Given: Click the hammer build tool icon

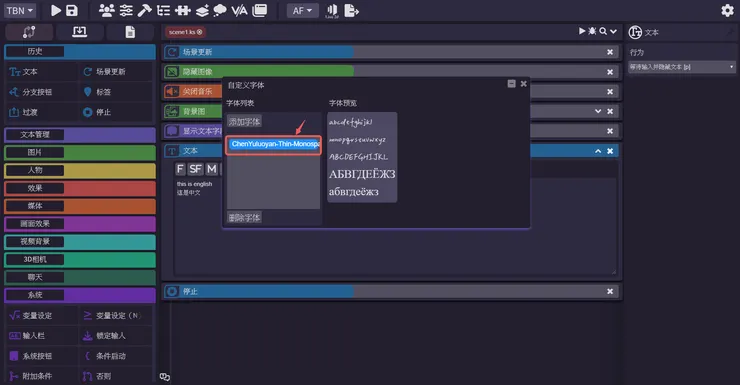Looking at the screenshot, I should (x=144, y=10).
